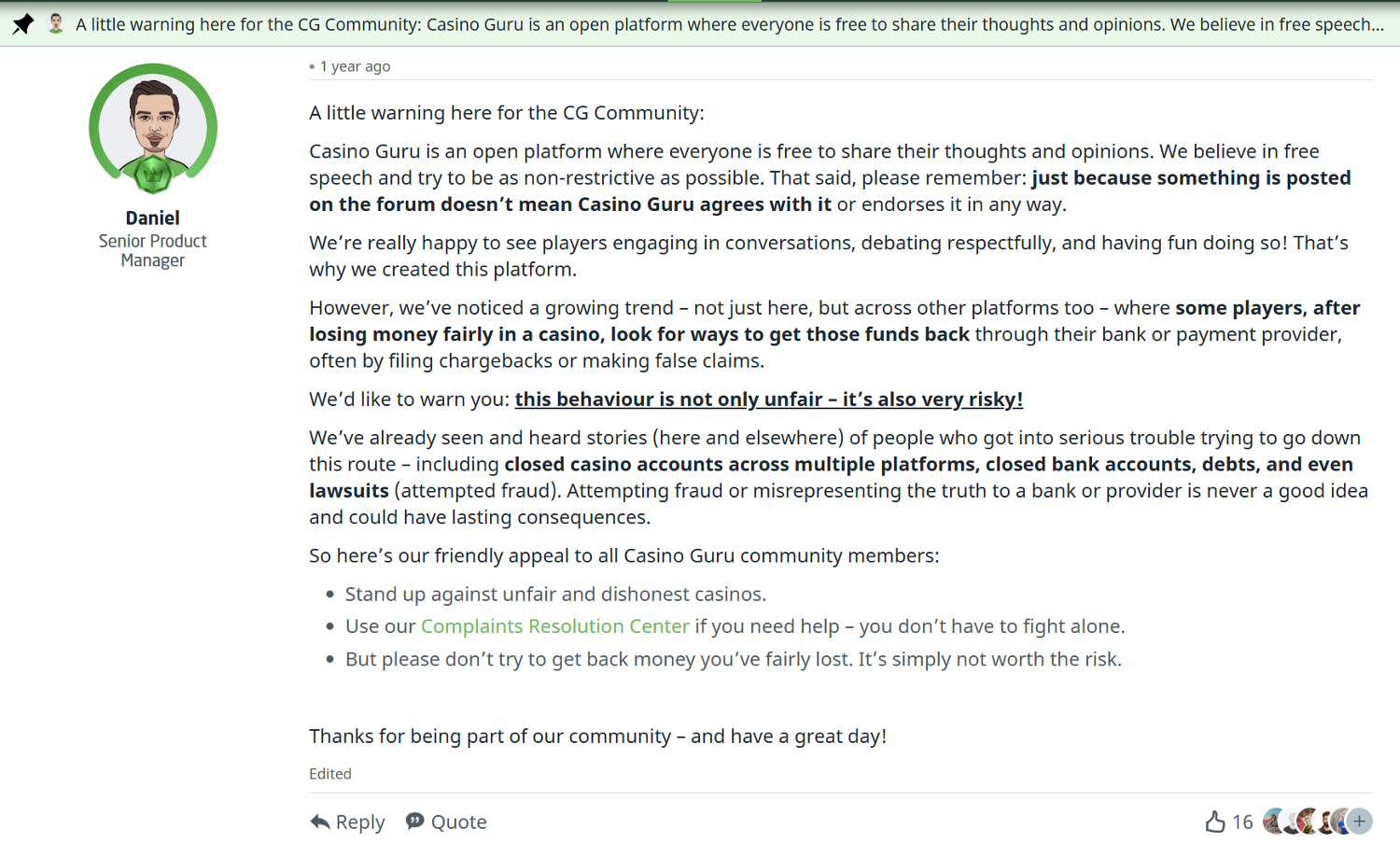Quote Daniel's warning post
The height and width of the screenshot is (856, 1400).
click(446, 822)
